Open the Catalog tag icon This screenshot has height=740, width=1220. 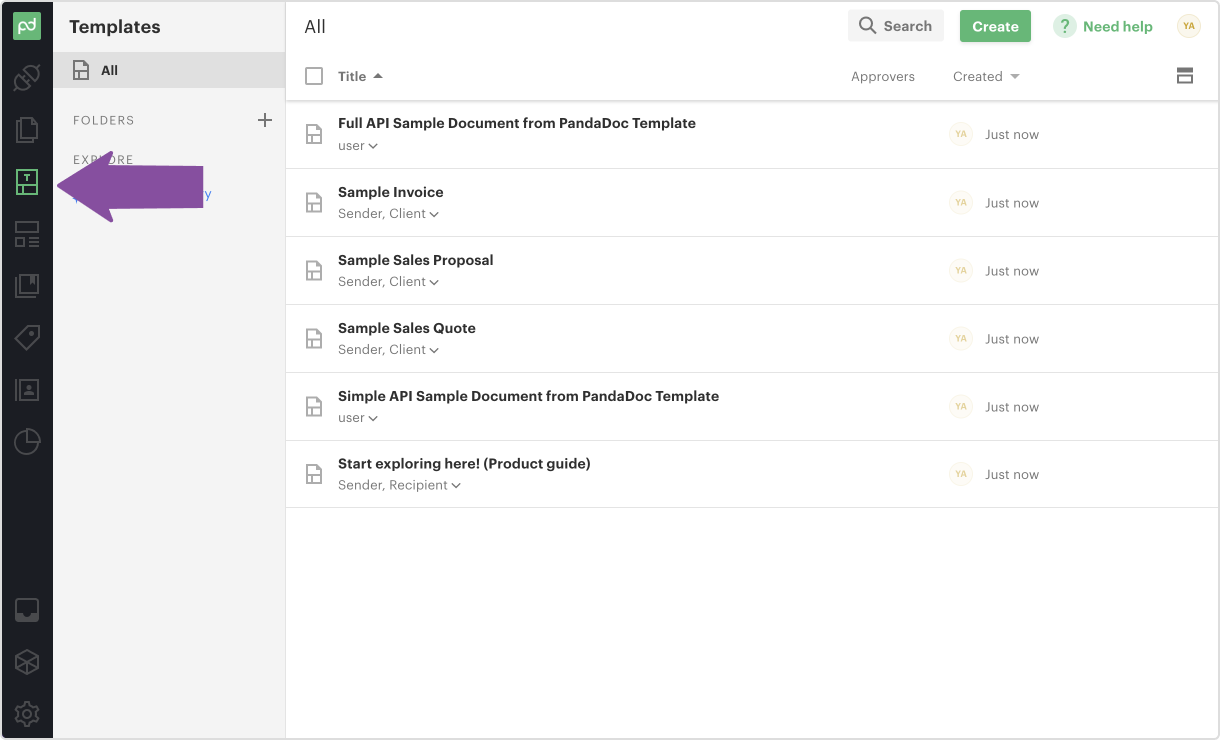click(27, 338)
